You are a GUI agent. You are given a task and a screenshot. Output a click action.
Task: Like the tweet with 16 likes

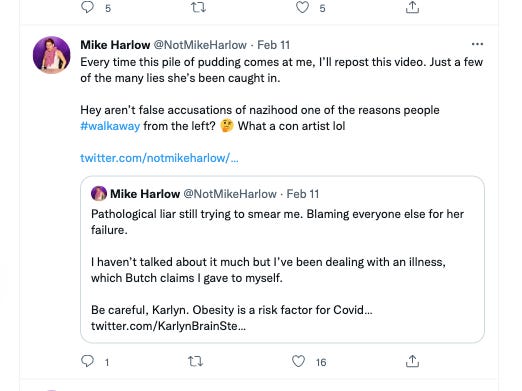(x=298, y=361)
